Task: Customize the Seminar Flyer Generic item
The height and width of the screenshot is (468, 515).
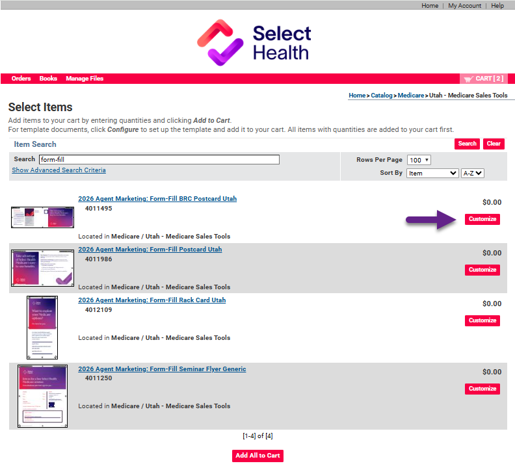Action: pyautogui.click(x=482, y=389)
